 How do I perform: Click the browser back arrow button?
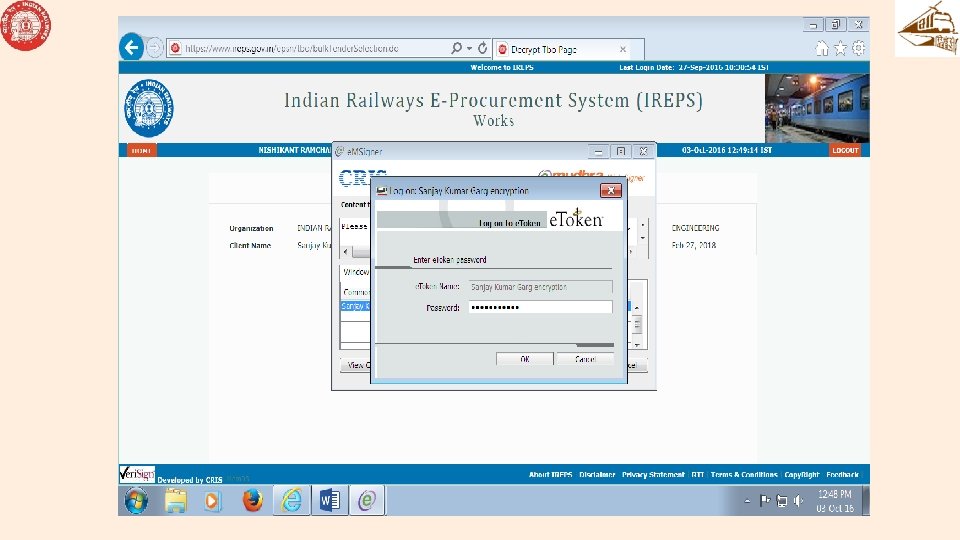click(x=131, y=47)
